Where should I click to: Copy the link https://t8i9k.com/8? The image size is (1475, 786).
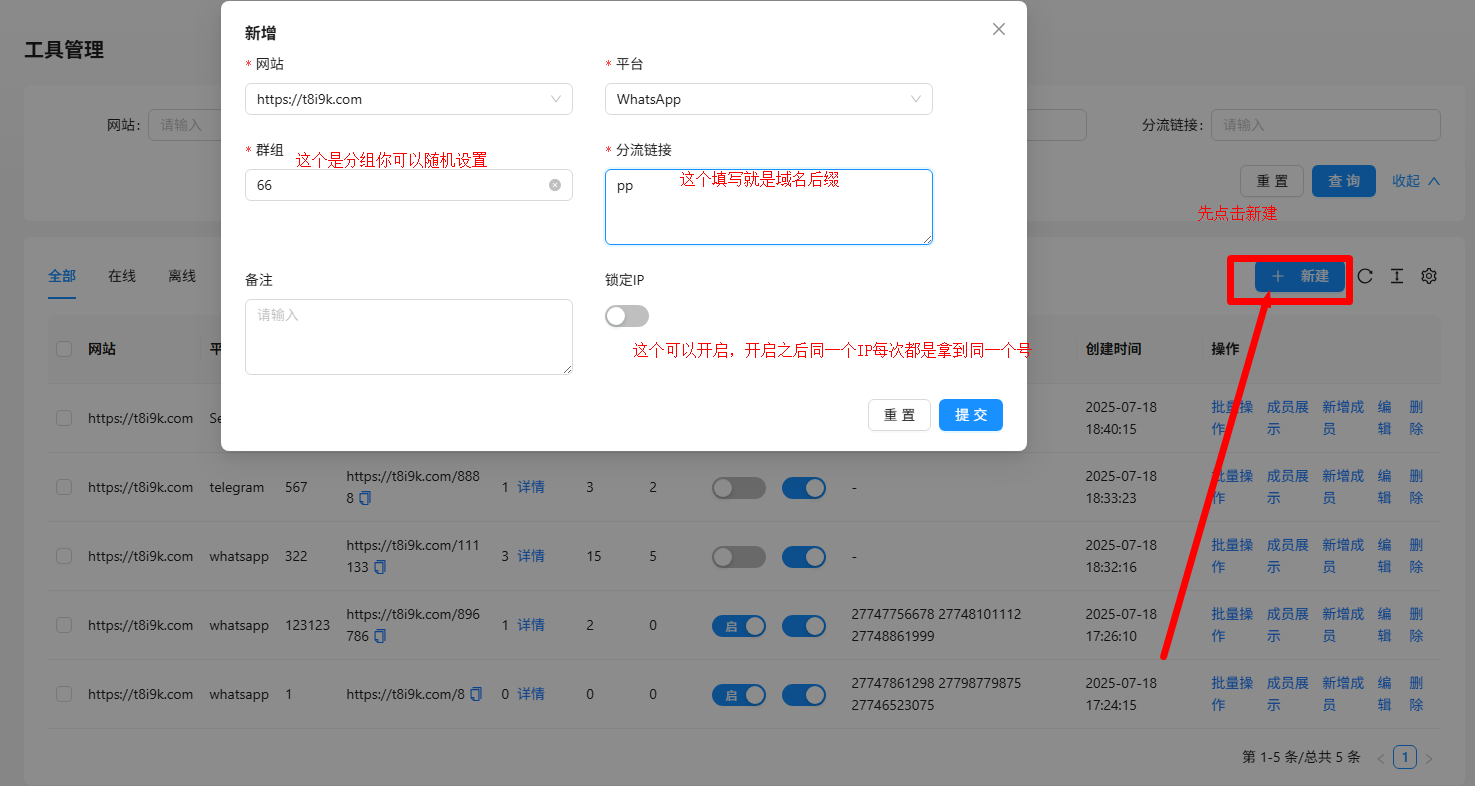[476, 693]
